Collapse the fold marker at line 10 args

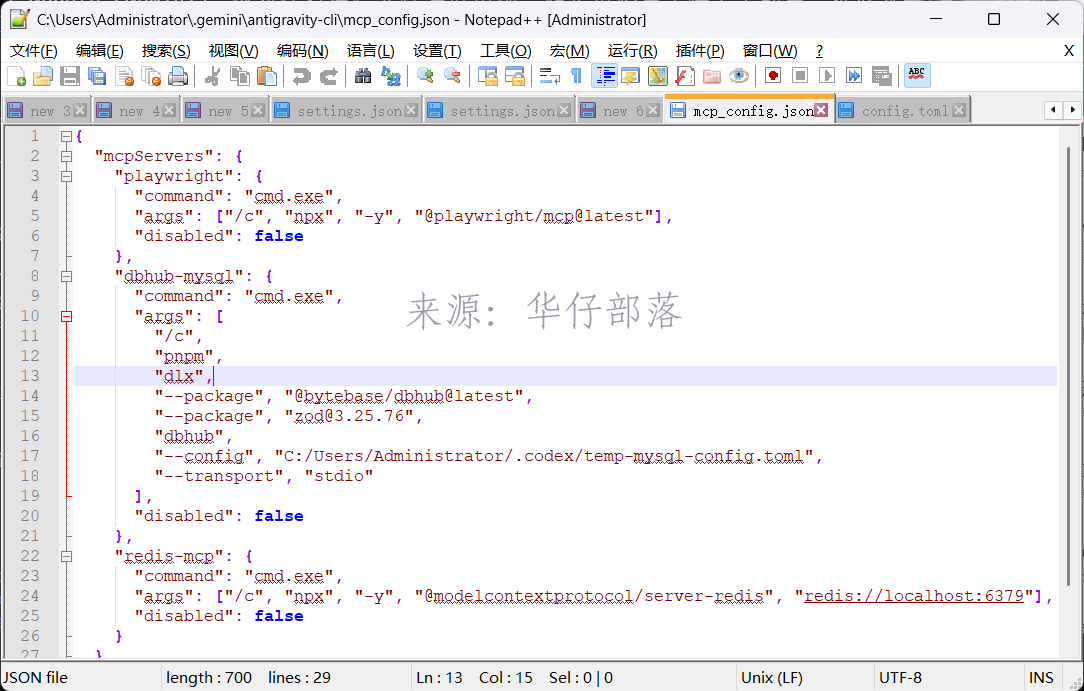(66, 316)
